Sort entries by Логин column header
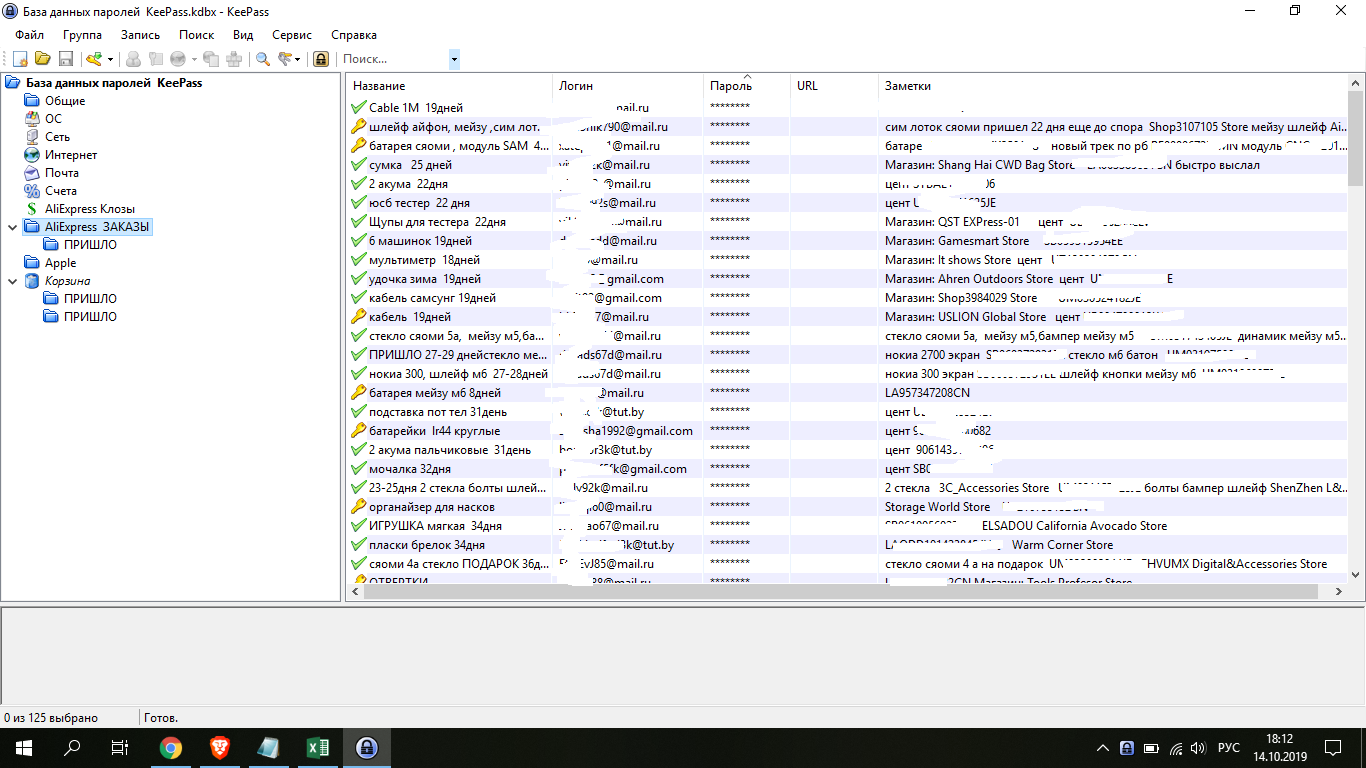Screen dimensions: 1366x768 (x=627, y=86)
